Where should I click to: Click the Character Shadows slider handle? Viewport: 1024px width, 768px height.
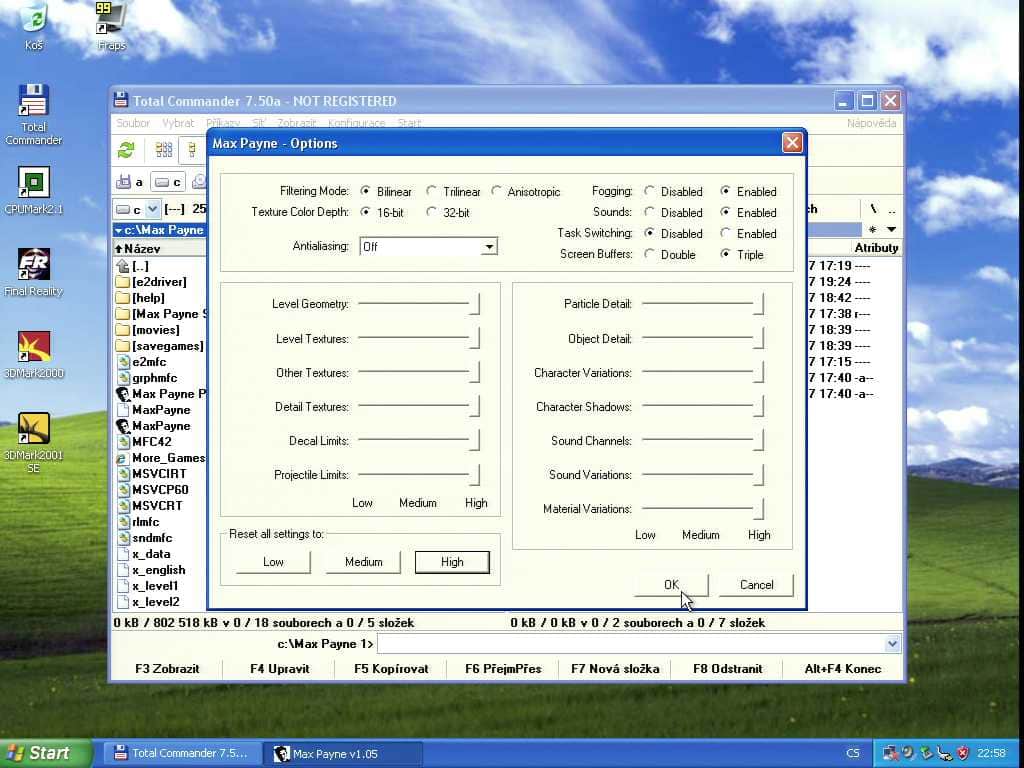pyautogui.click(x=758, y=406)
